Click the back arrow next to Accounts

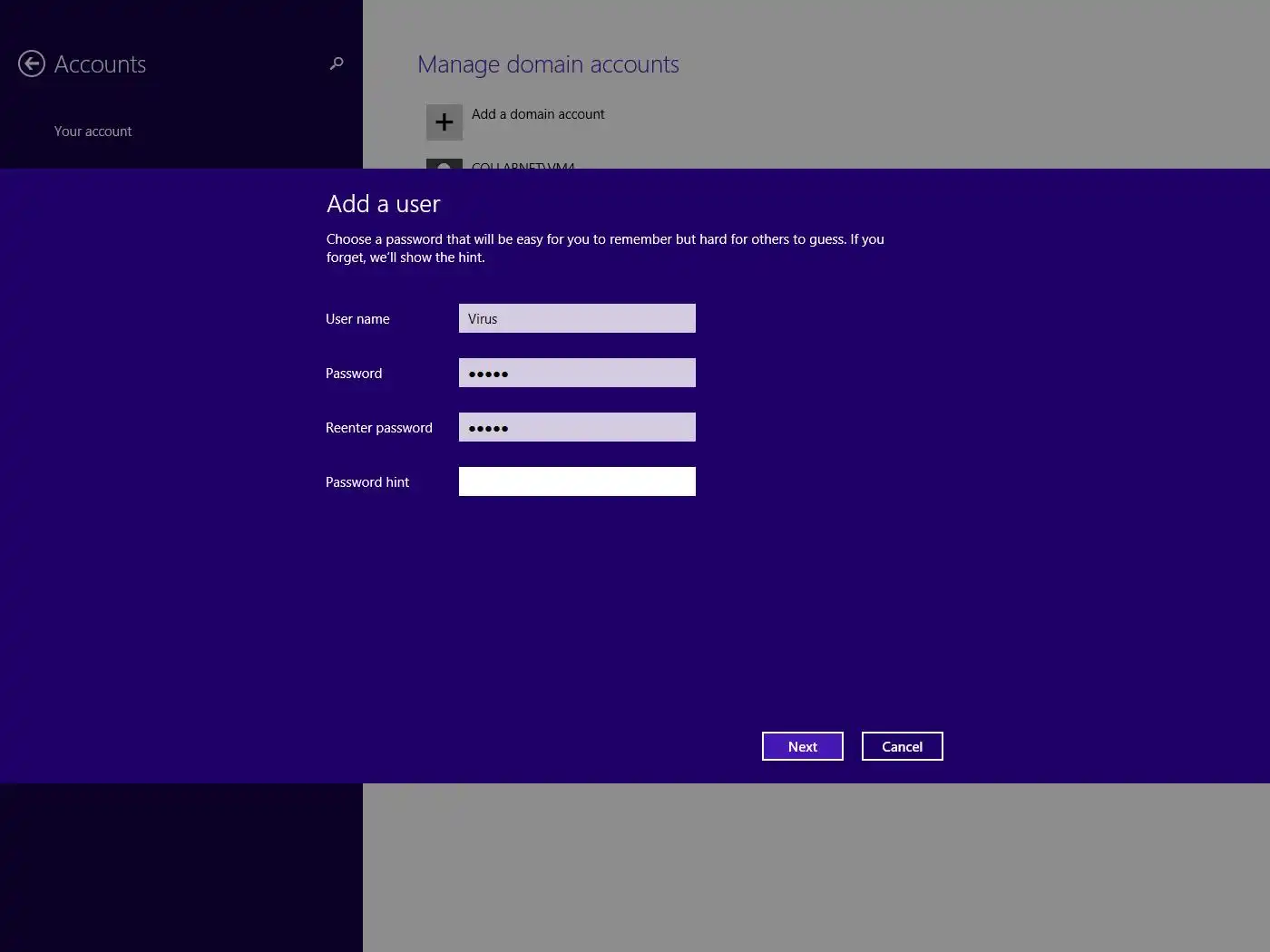(x=32, y=63)
